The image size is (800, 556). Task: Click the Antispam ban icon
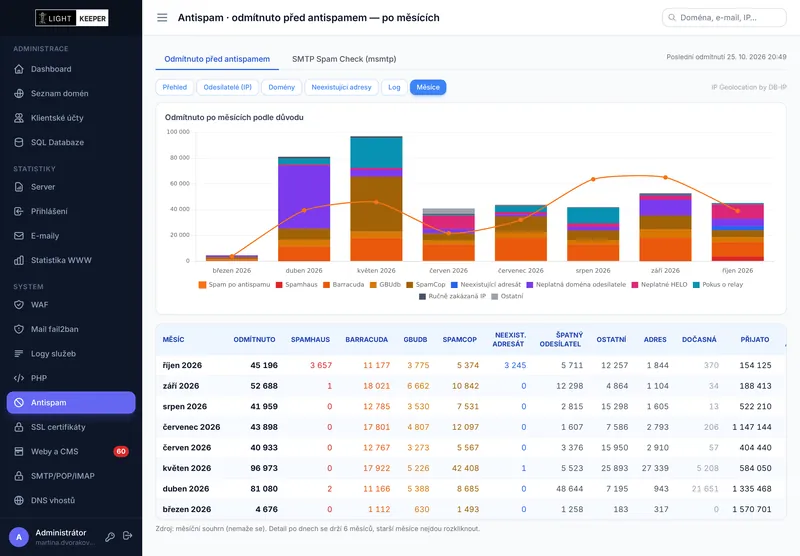[19, 402]
